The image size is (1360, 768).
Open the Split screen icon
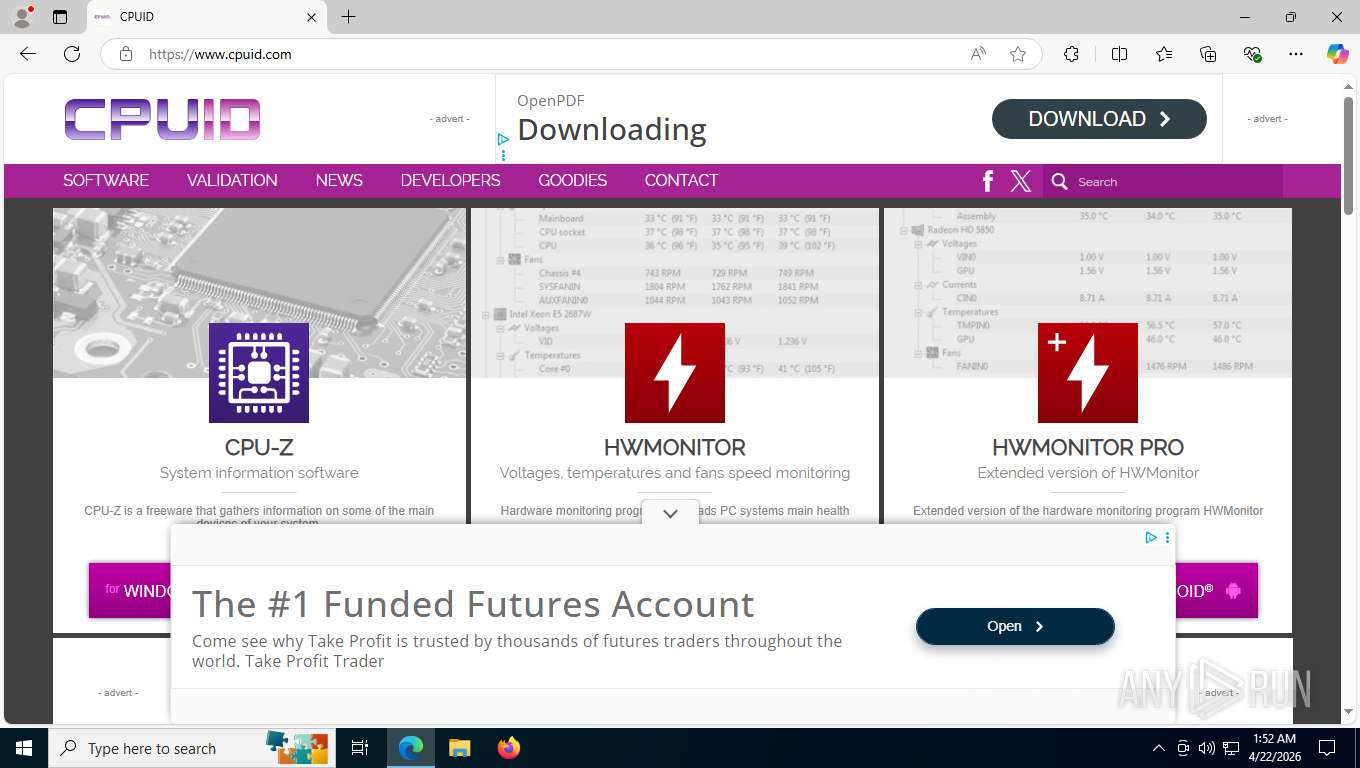(x=1119, y=54)
